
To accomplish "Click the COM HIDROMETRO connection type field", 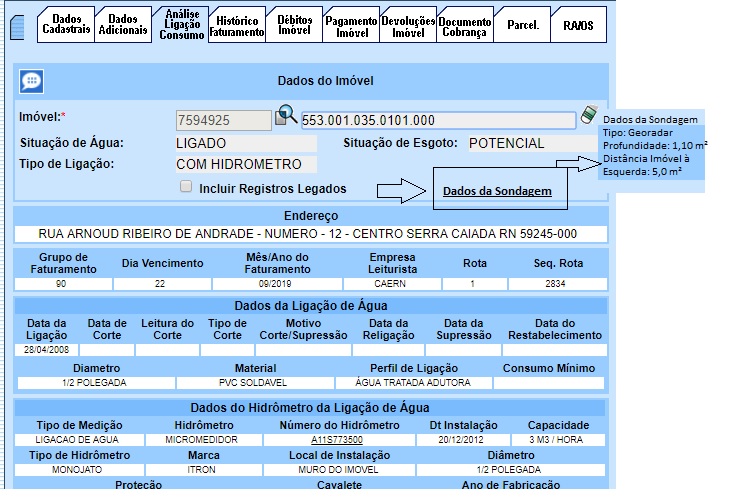I will point(246,164).
